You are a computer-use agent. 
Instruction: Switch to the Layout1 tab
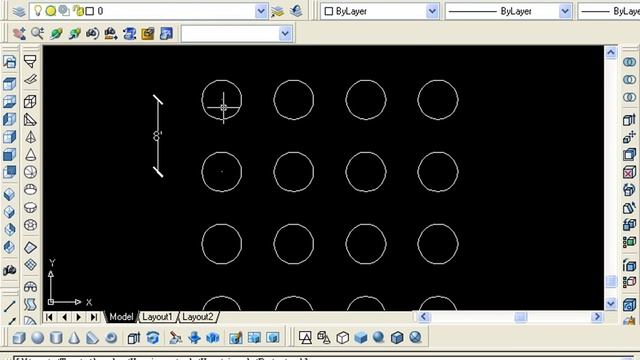pos(157,317)
